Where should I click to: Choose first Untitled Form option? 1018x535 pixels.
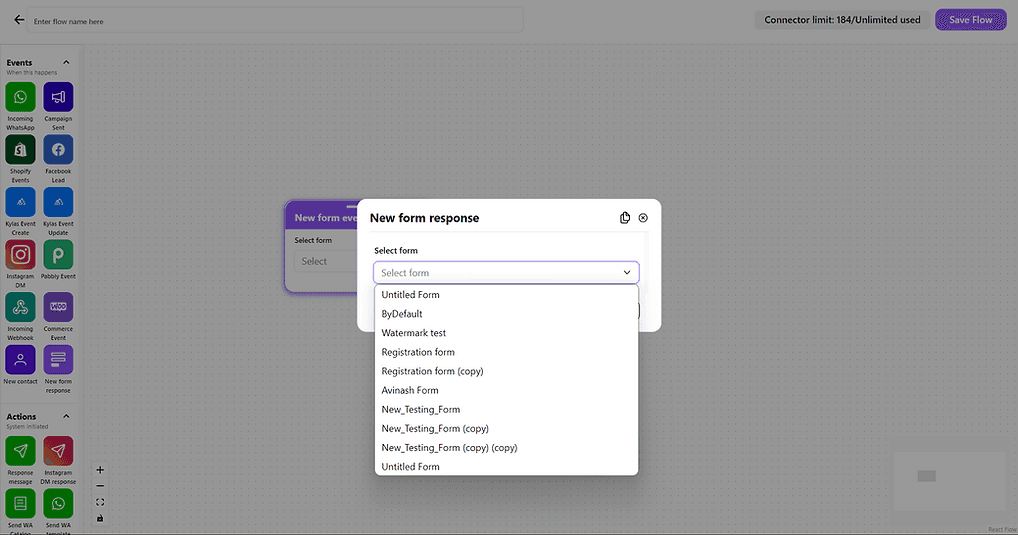coord(506,295)
